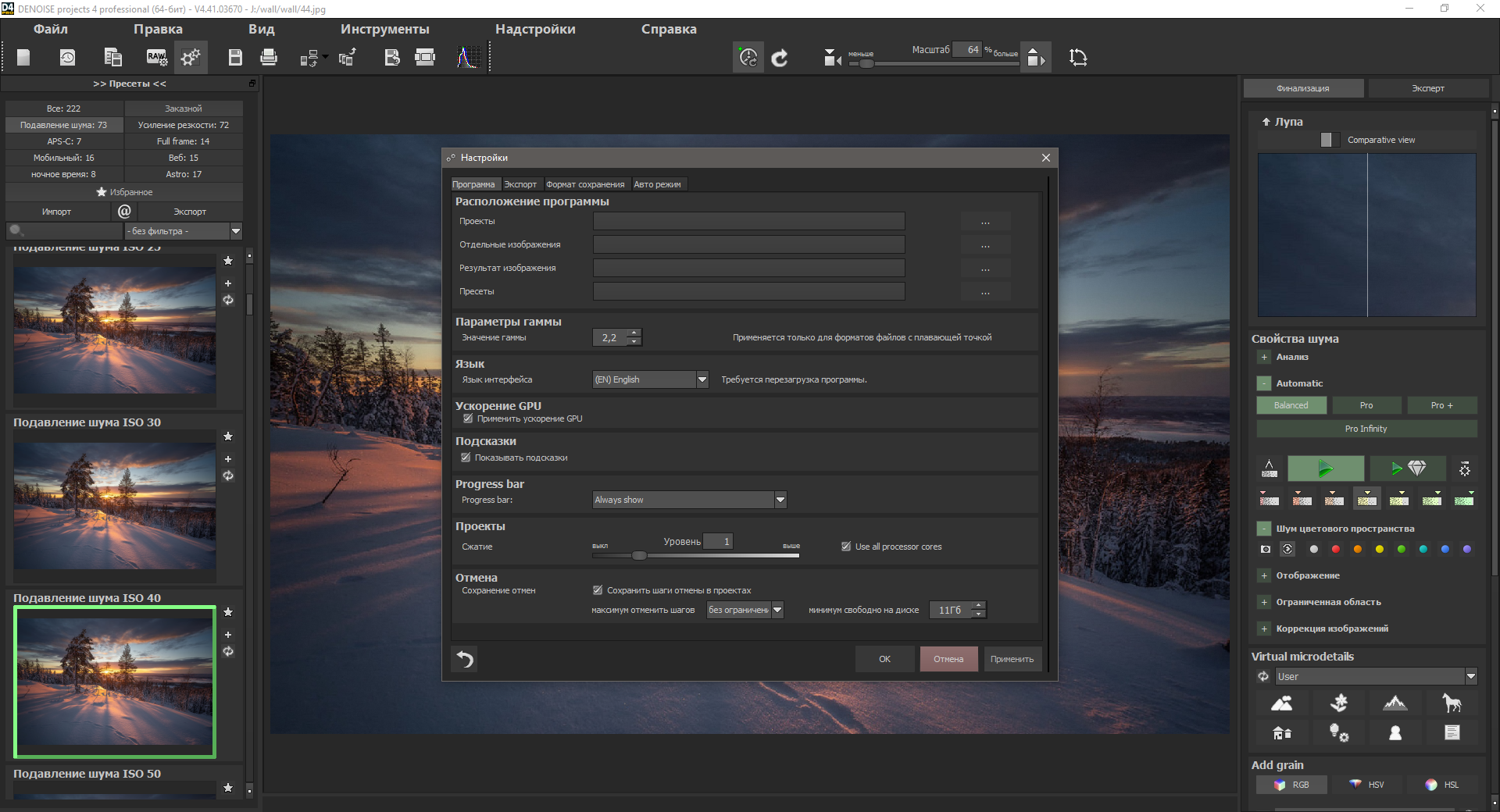Open the Virtual microdetails User dropdown

pos(1376,677)
